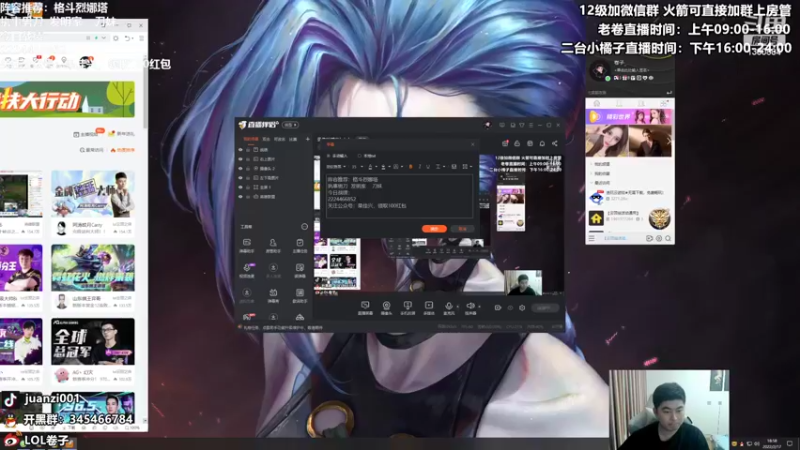Open recent visits link in browser window
The image size is (800, 450).
tap(92, 150)
